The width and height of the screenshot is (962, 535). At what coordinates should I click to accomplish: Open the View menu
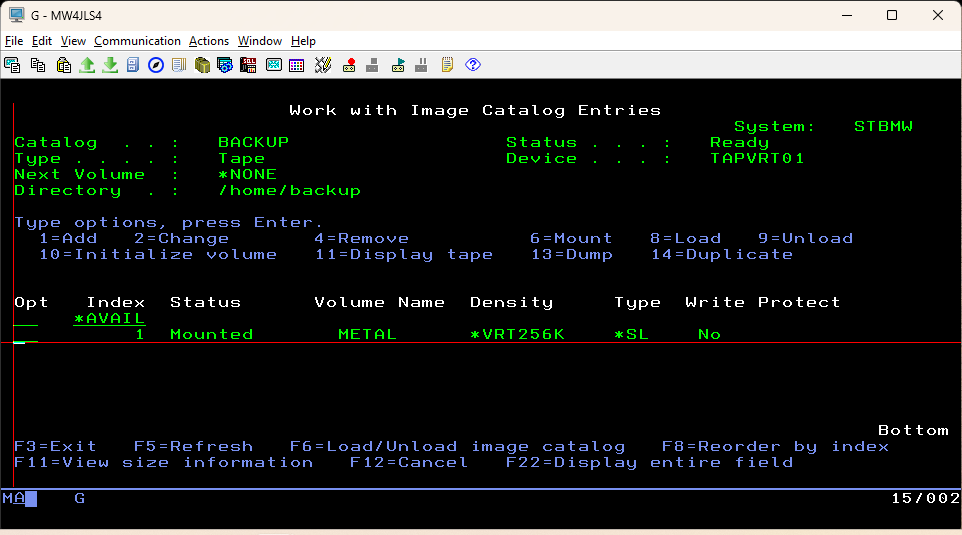(x=73, y=41)
